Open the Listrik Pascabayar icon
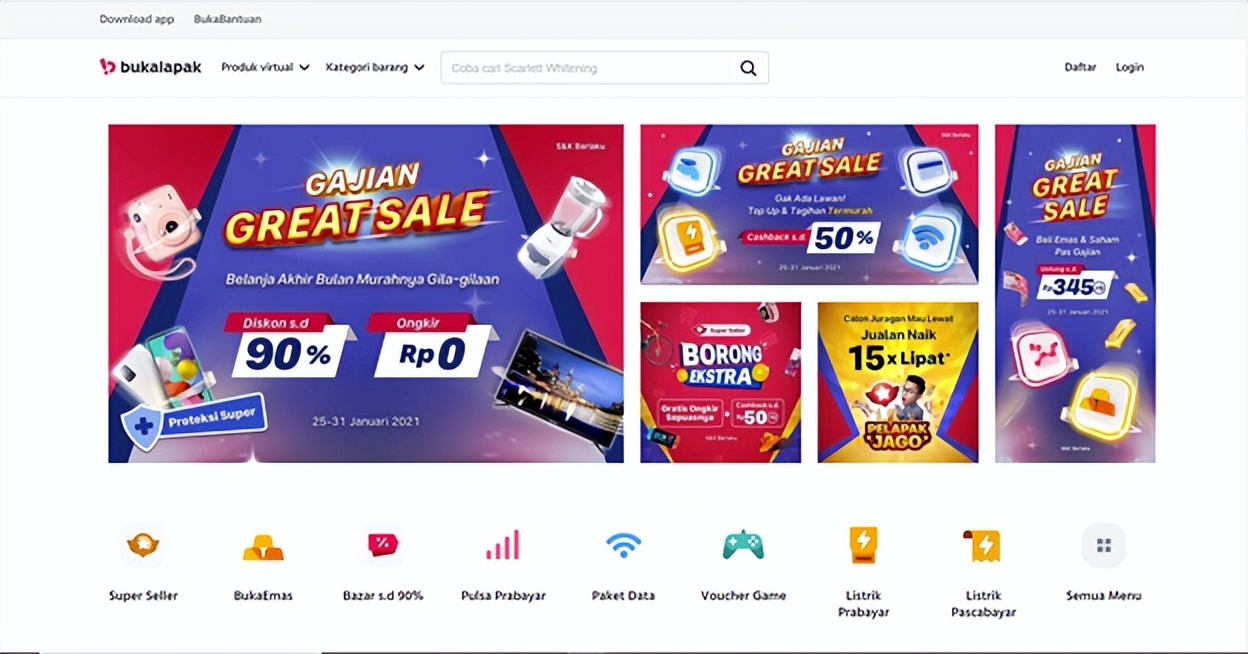 tap(983, 545)
